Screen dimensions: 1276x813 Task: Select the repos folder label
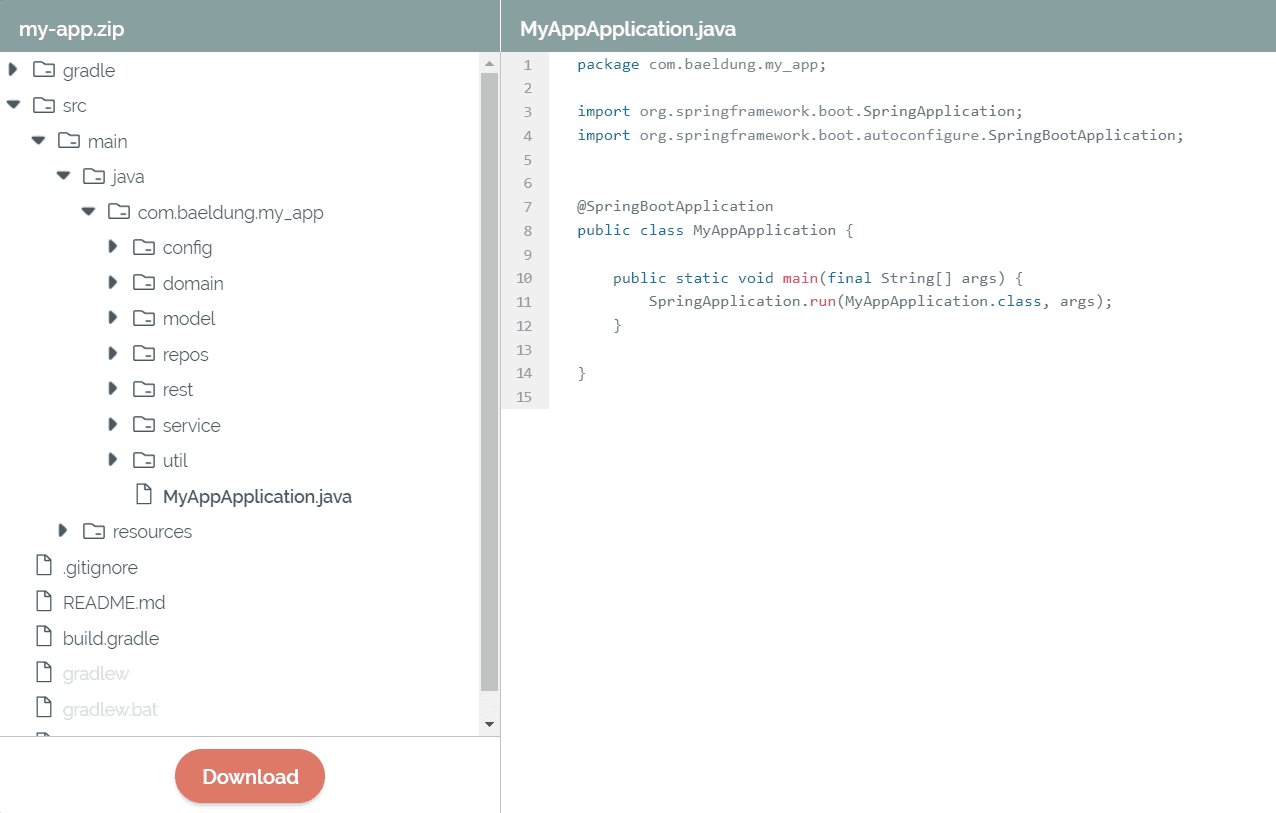click(185, 354)
